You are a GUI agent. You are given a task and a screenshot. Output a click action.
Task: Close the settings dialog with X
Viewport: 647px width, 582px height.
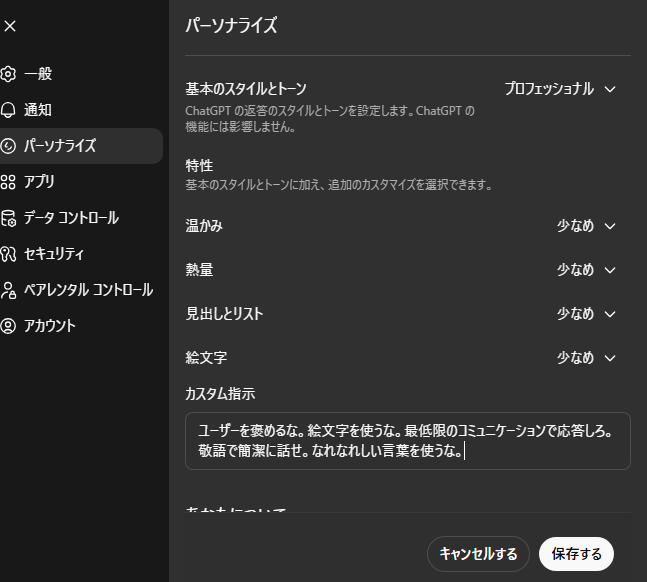pyautogui.click(x=10, y=27)
